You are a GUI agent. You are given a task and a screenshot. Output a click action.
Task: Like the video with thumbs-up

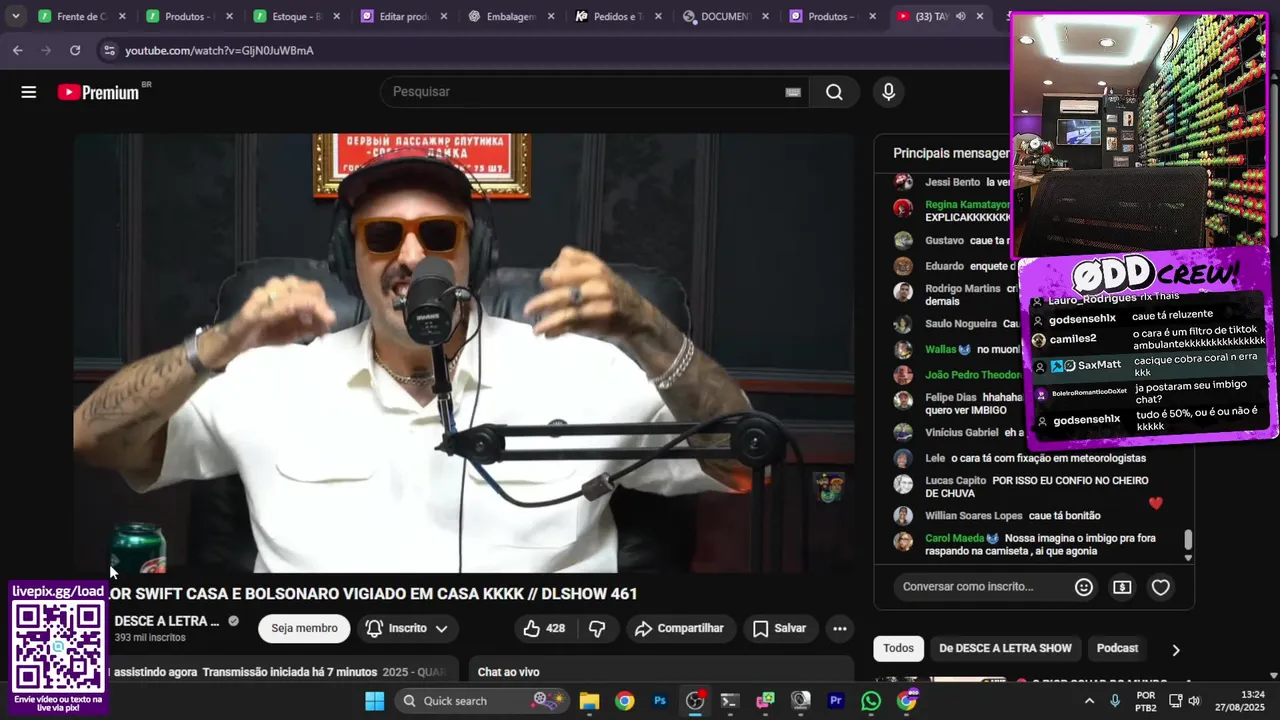pos(543,628)
